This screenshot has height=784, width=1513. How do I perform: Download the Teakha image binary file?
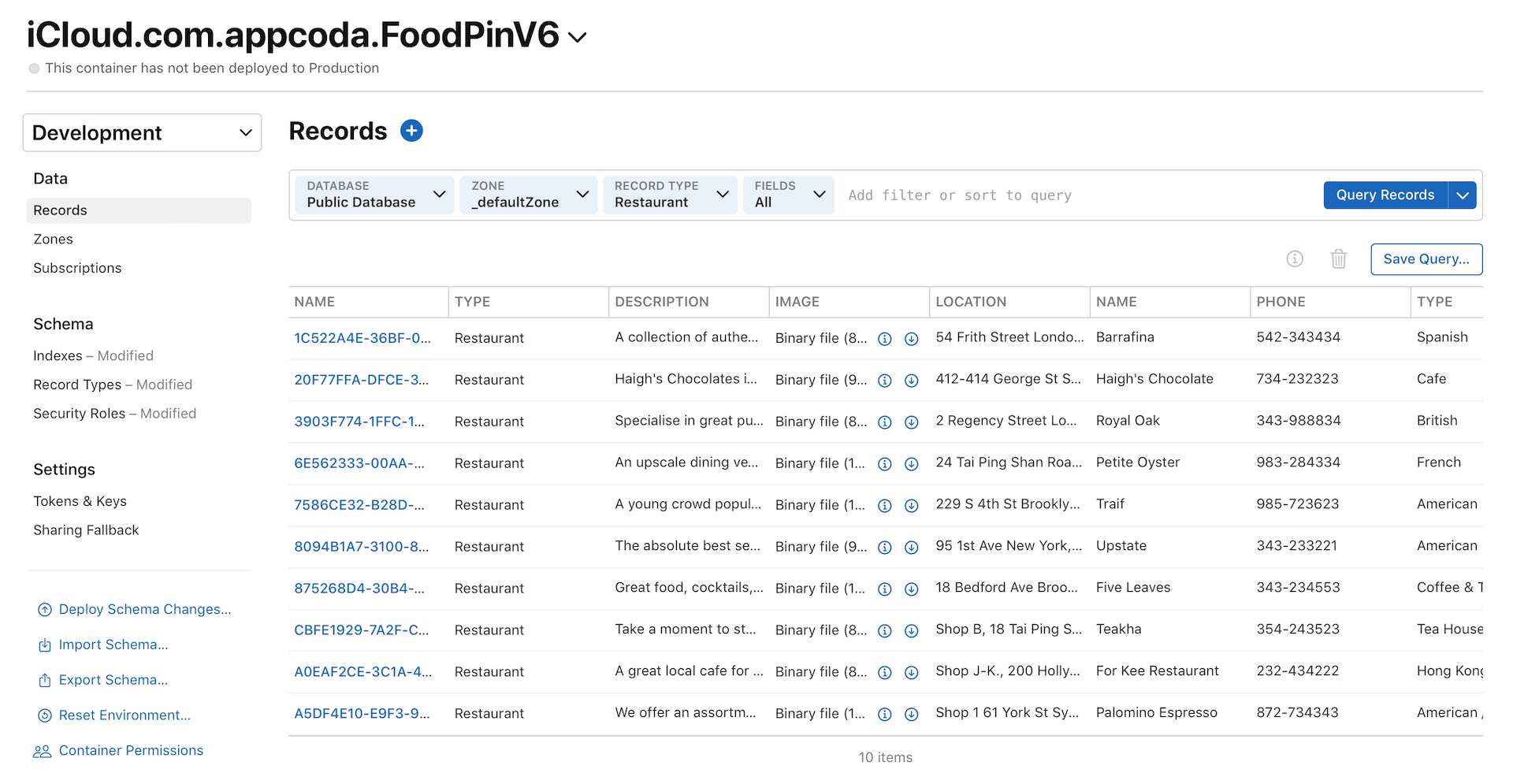[x=911, y=631]
